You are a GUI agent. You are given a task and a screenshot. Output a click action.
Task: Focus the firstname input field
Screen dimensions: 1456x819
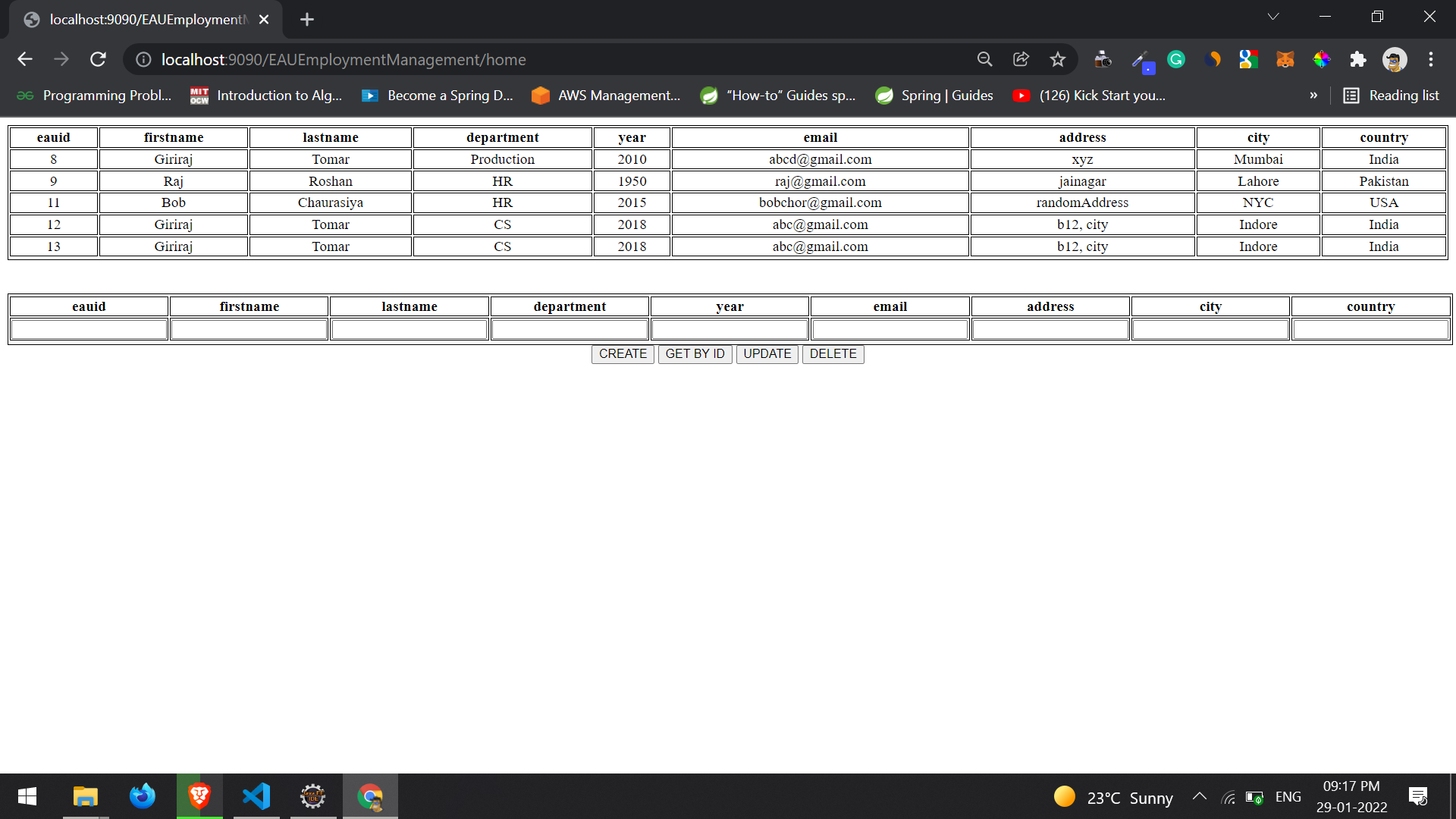[x=249, y=329]
